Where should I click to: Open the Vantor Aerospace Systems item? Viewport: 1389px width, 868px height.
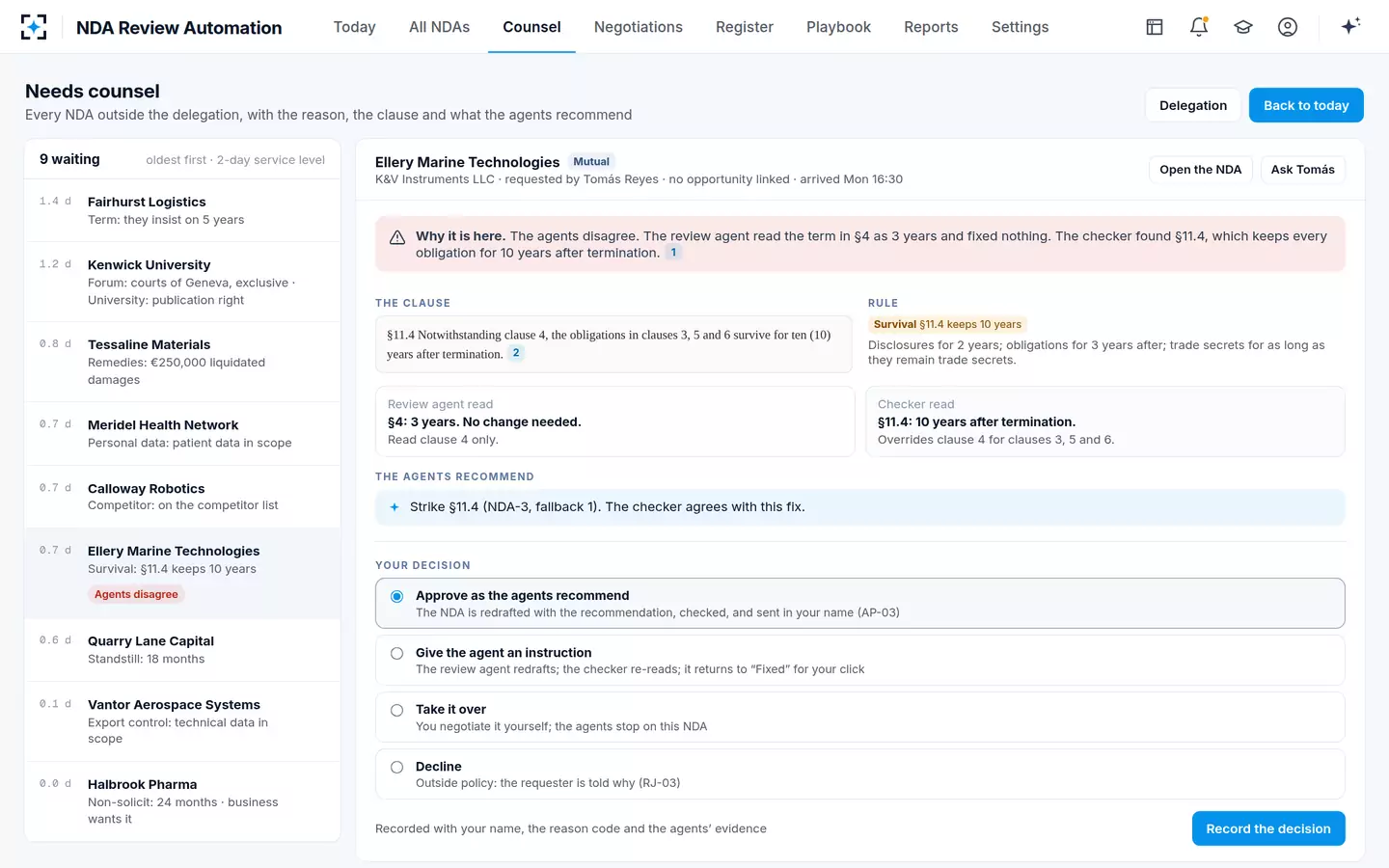tap(182, 721)
